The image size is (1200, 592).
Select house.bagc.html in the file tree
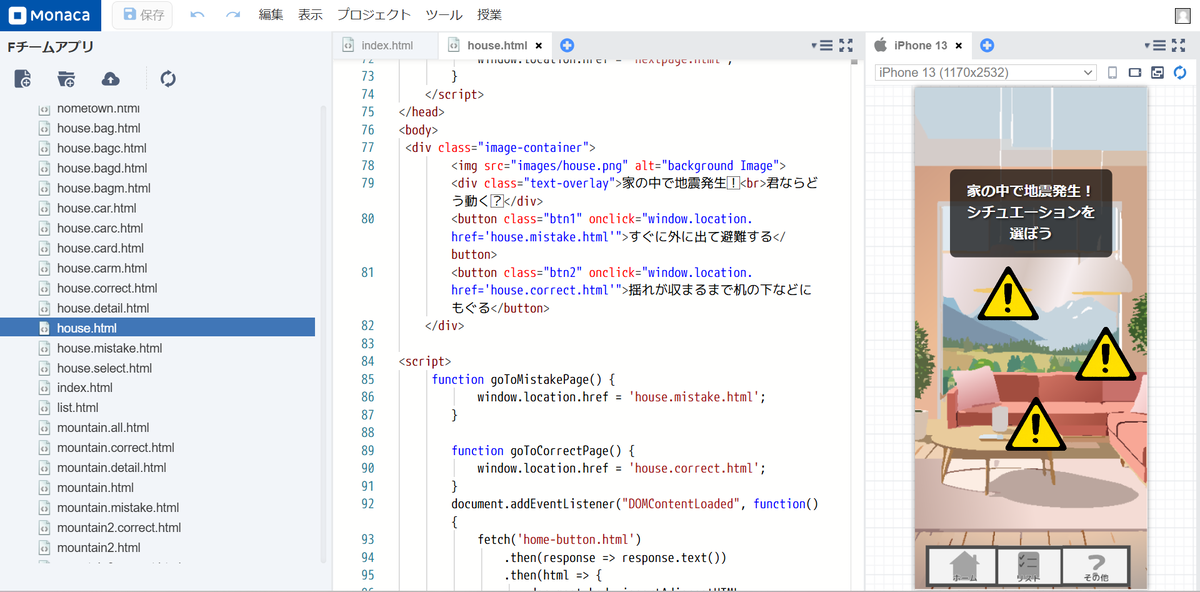pyautogui.click(x=101, y=148)
